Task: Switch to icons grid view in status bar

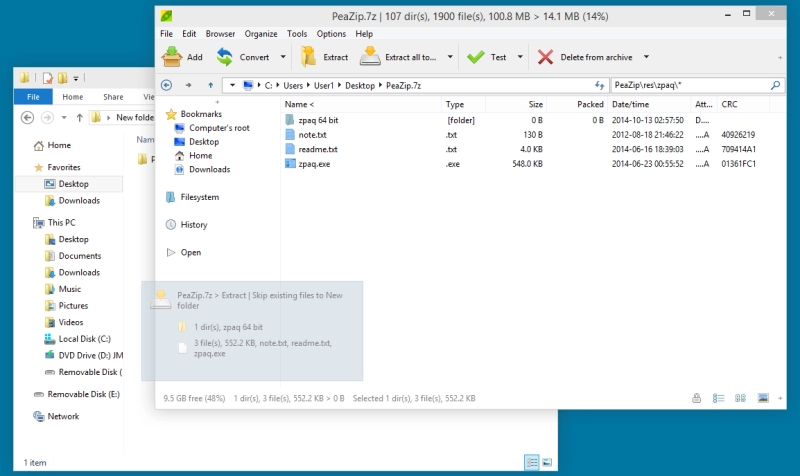Action: (740, 398)
